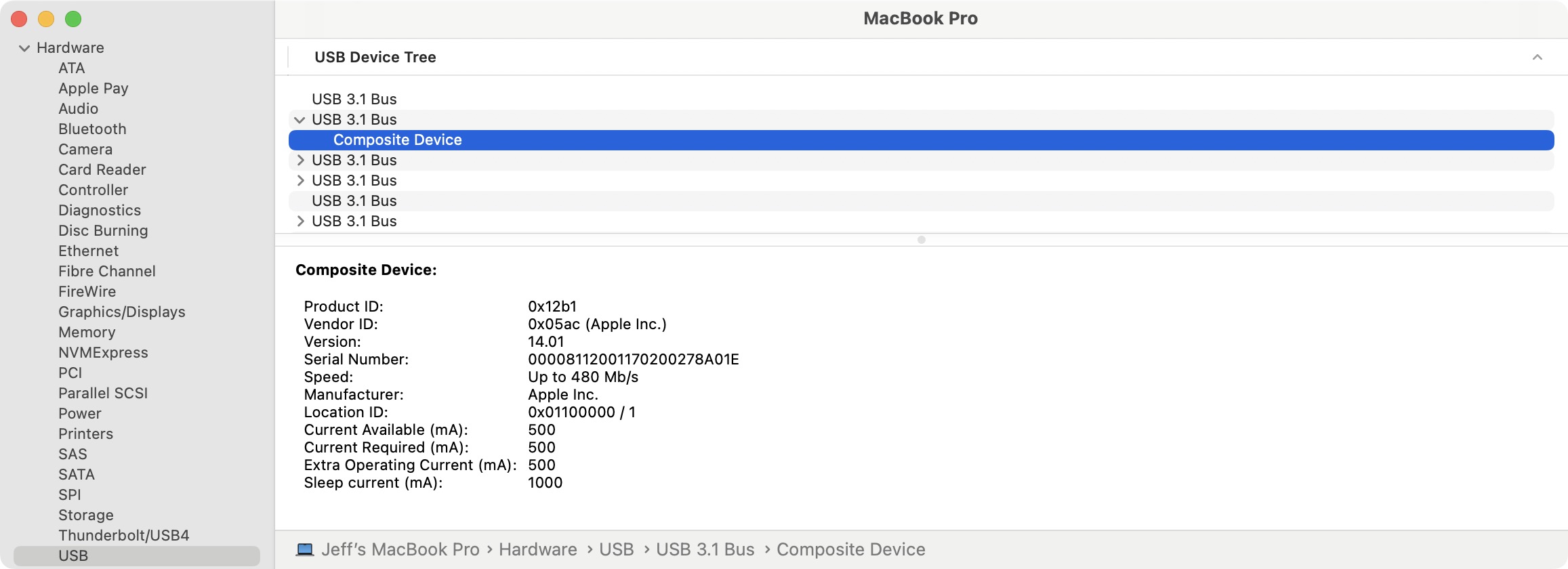Click the split pane divider handle

(x=921, y=240)
